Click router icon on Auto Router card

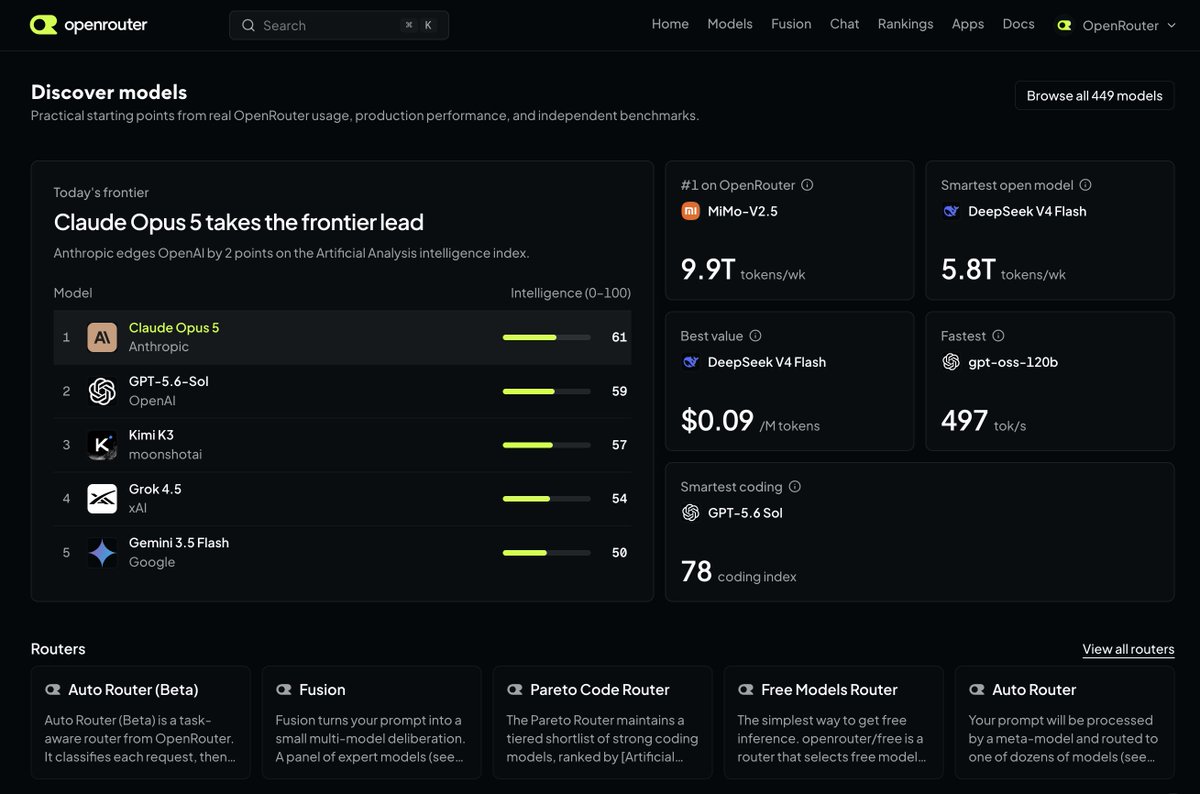pos(977,690)
